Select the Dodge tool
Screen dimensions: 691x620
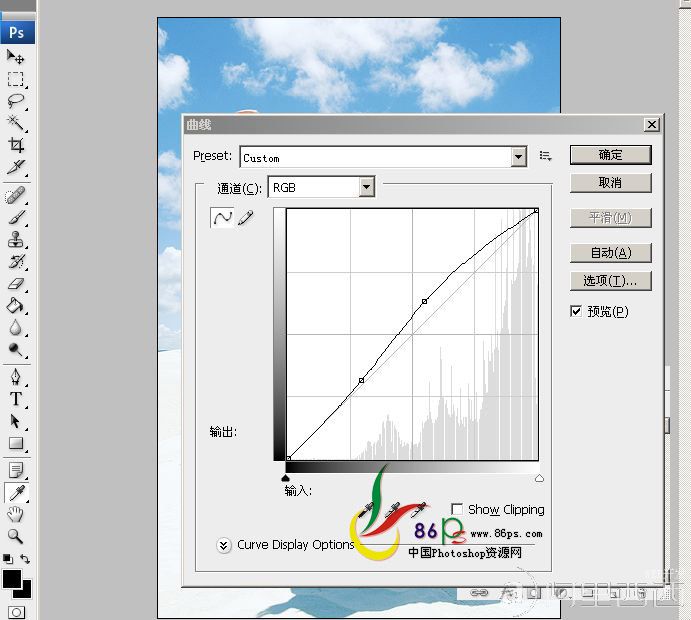(15, 349)
